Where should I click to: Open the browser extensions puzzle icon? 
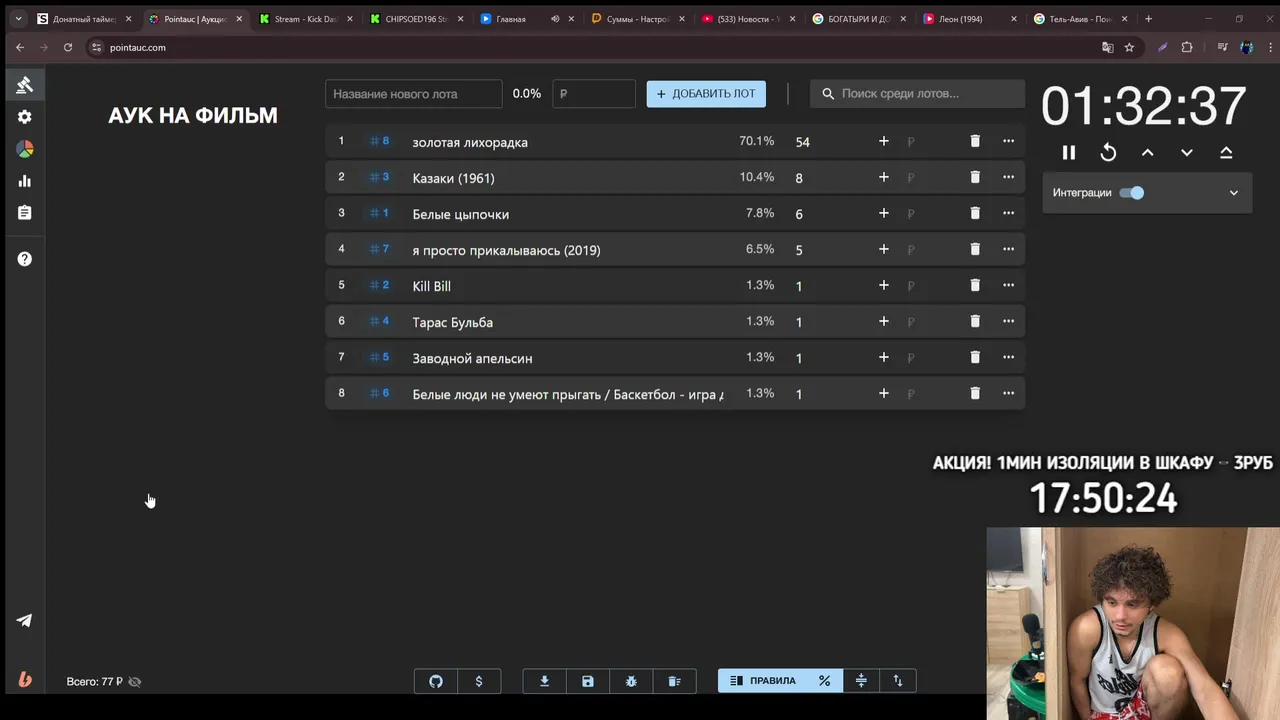coord(1187,47)
